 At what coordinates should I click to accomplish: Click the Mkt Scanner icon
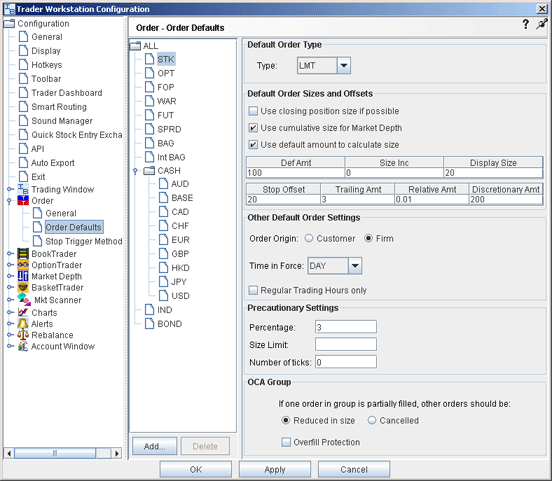(24, 299)
